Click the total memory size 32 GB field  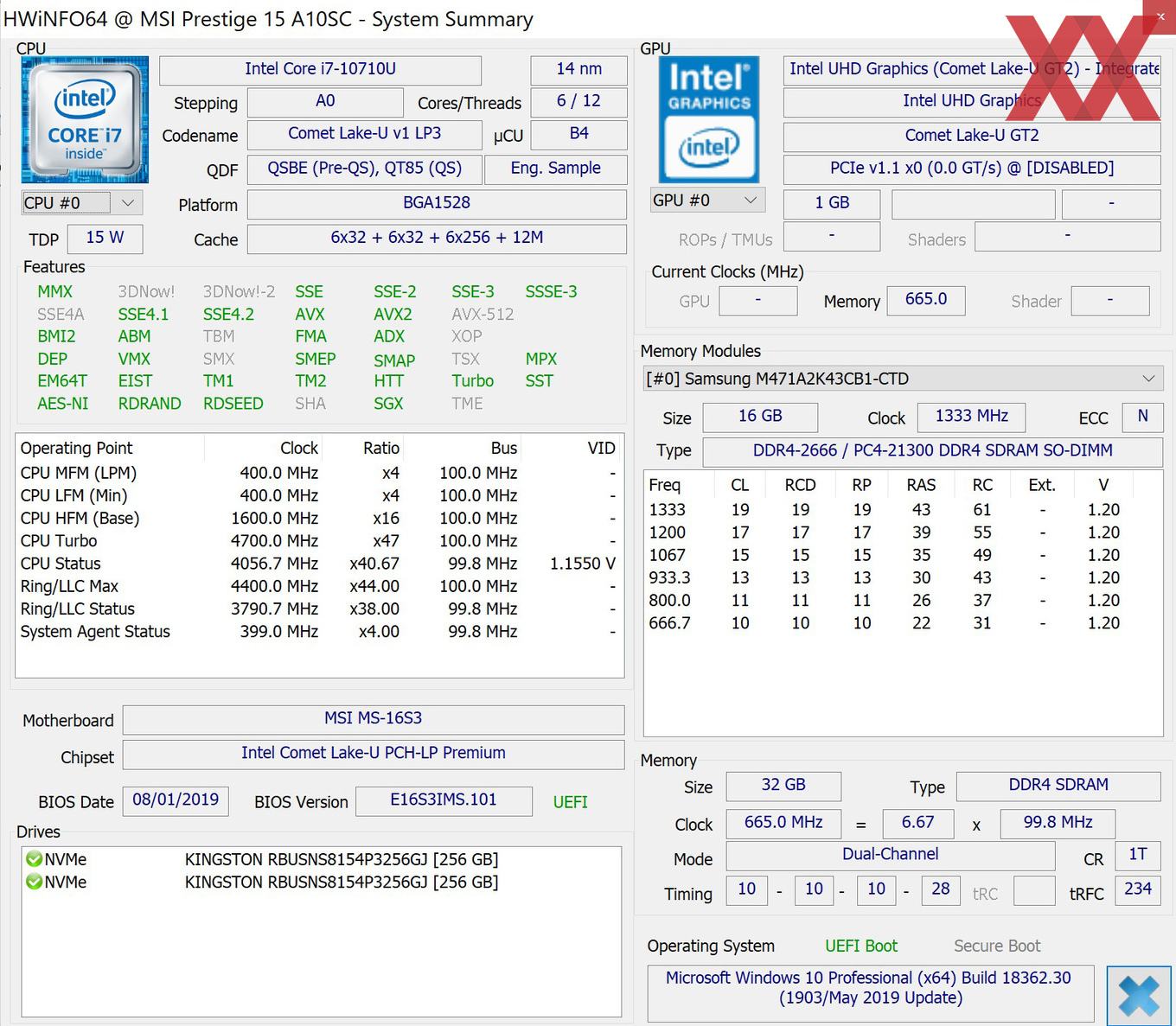(783, 786)
